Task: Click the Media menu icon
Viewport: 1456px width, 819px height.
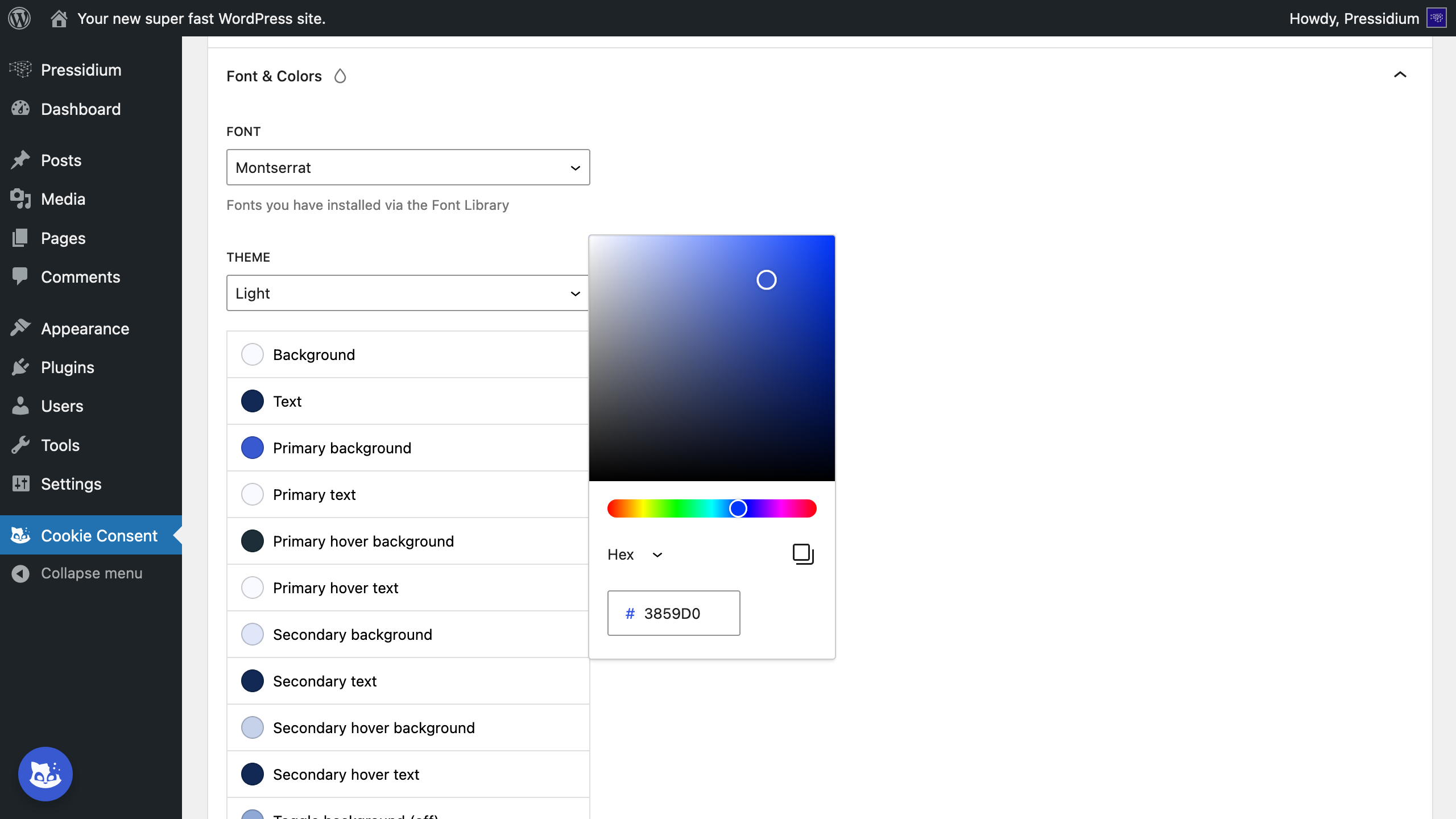Action: click(20, 199)
